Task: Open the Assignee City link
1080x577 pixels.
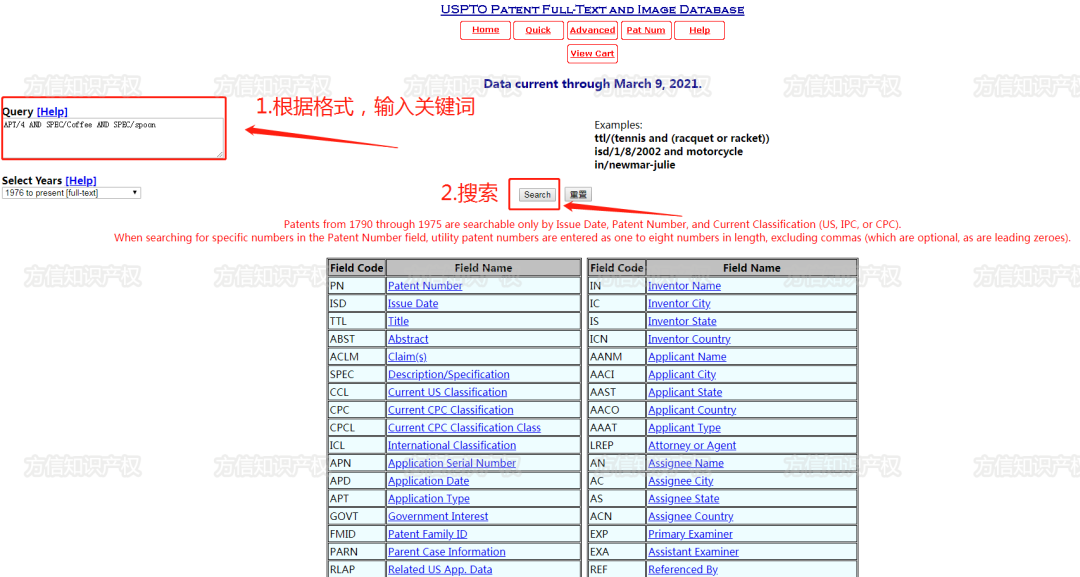Action: point(681,481)
